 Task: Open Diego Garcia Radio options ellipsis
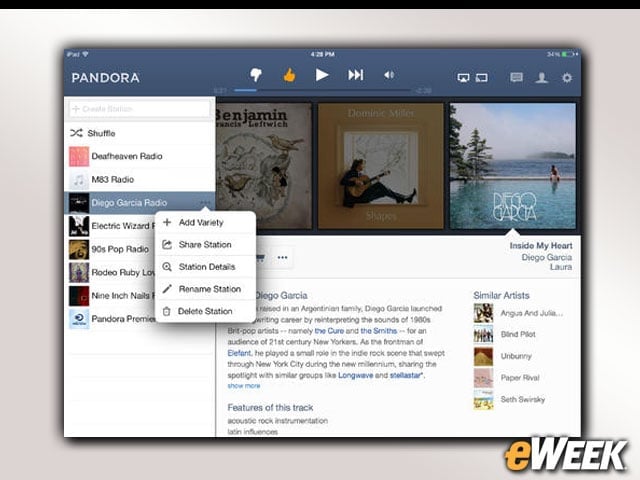[205, 203]
